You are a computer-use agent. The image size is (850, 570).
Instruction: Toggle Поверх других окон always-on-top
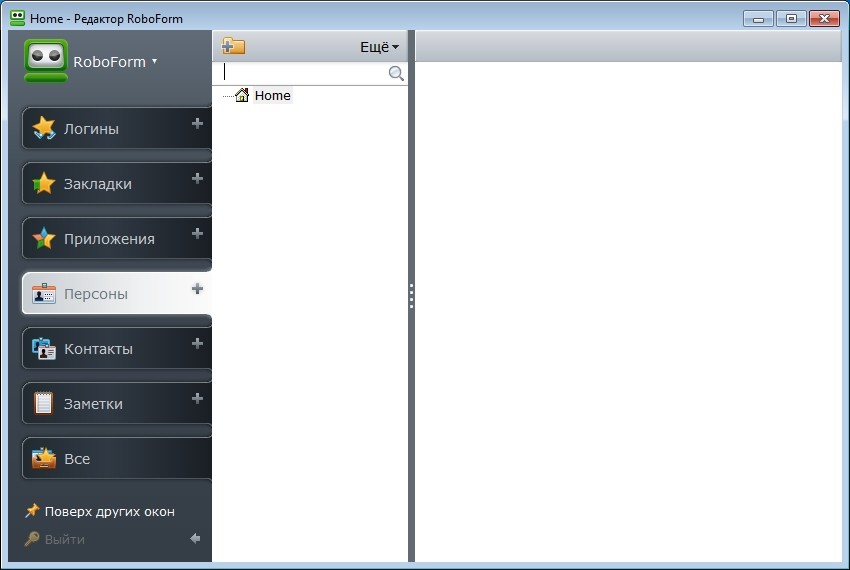pyautogui.click(x=100, y=511)
